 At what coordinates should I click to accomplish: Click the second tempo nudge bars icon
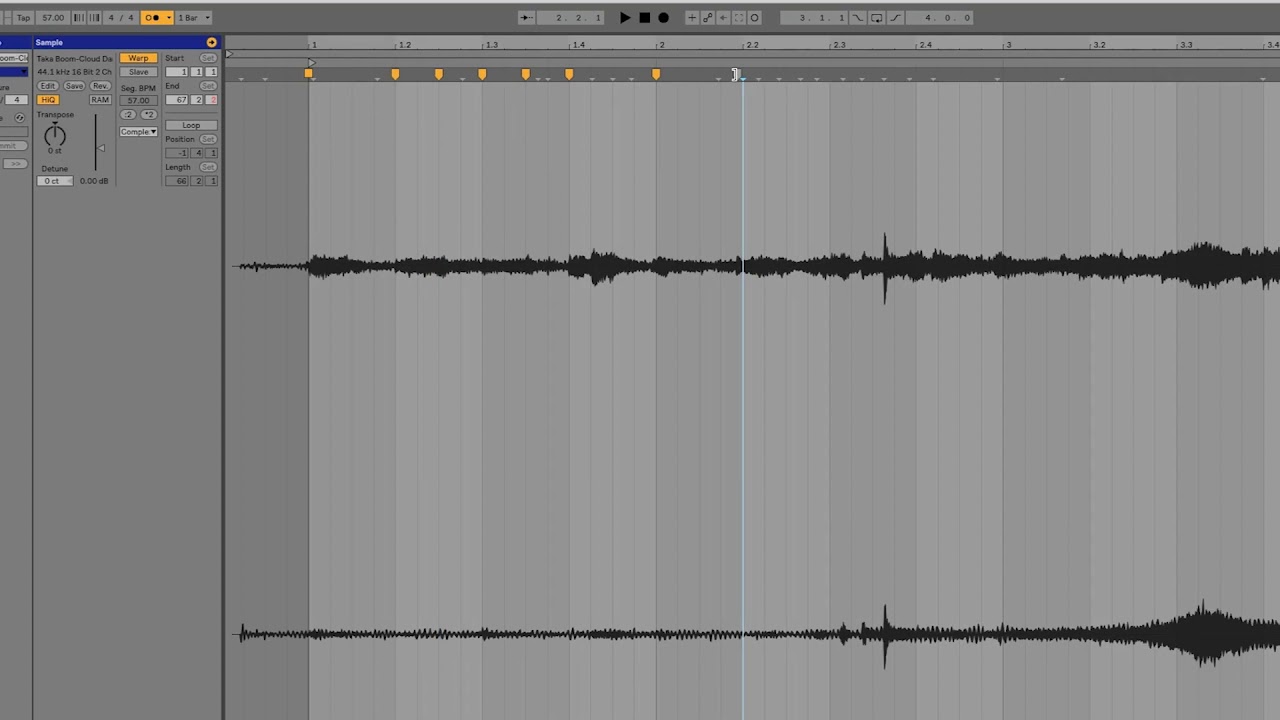pos(94,17)
